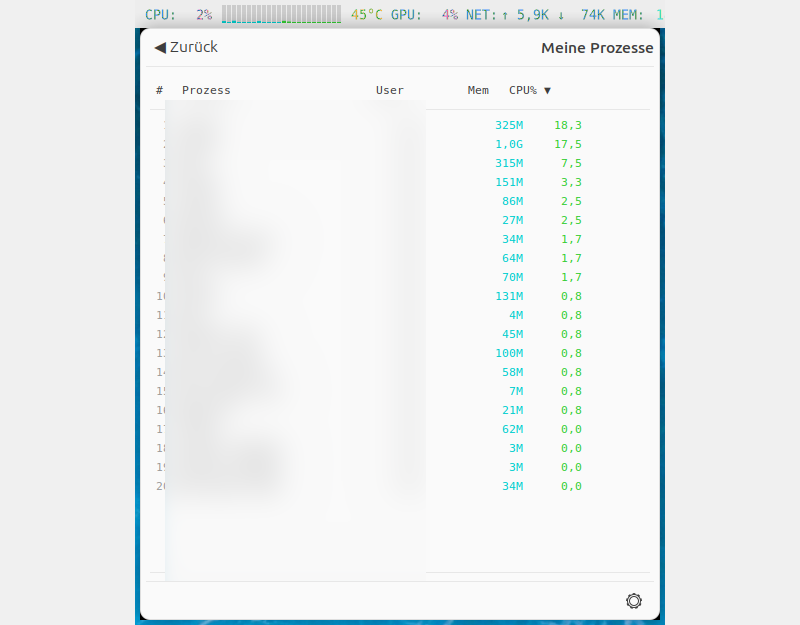Click the CPU percentage label in top bar
This screenshot has height=625, width=800.
[178, 15]
